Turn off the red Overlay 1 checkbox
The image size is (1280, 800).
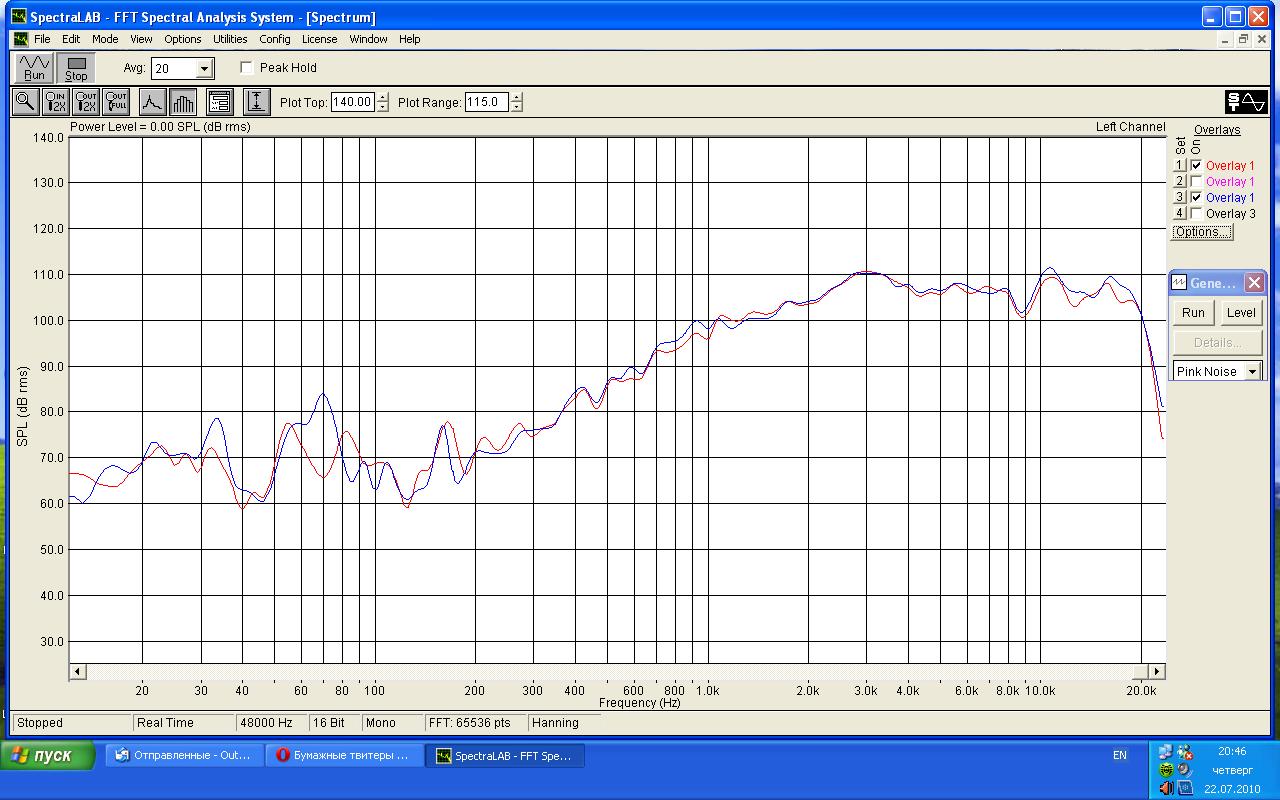(x=1196, y=166)
